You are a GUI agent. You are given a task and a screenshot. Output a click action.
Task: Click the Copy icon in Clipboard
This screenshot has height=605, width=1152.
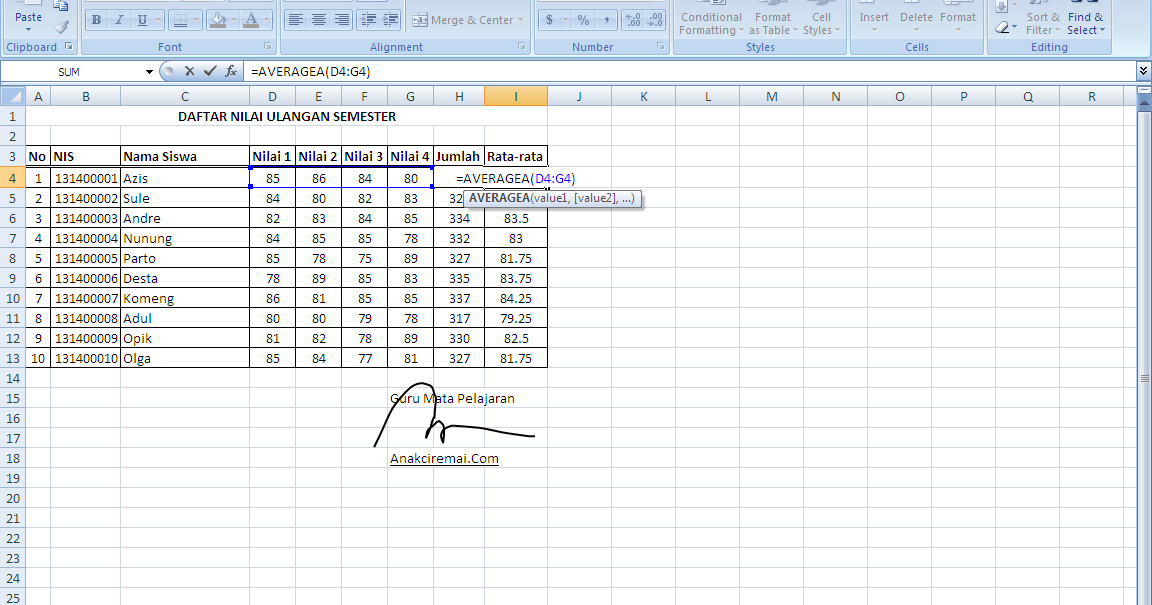[x=62, y=6]
